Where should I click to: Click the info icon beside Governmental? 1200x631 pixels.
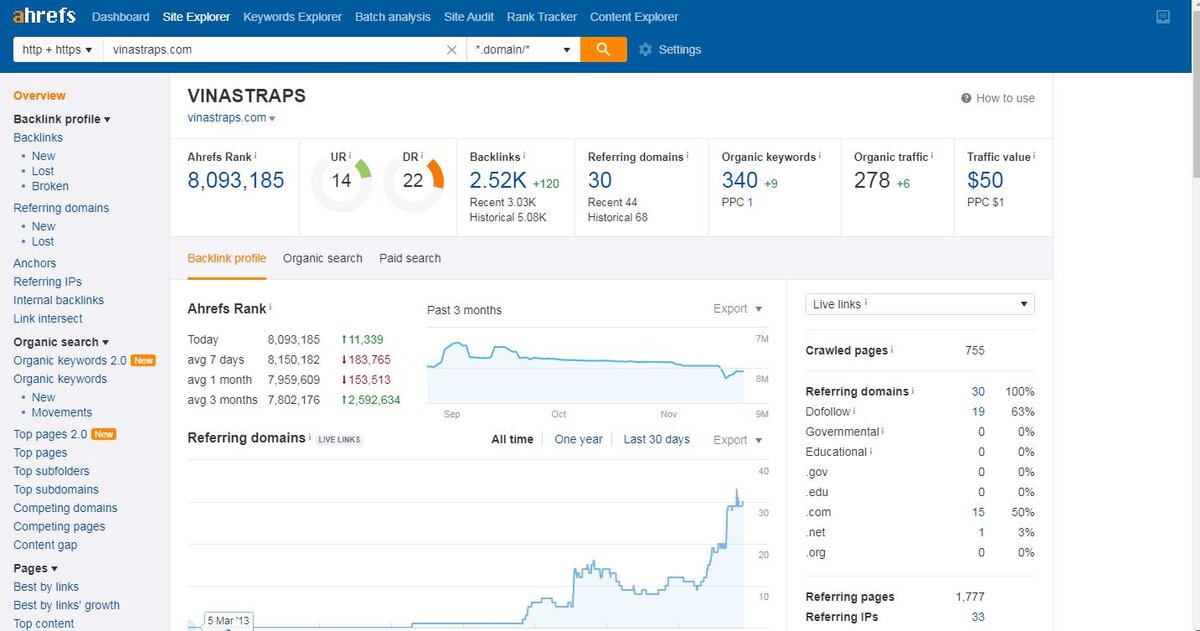[x=884, y=431]
